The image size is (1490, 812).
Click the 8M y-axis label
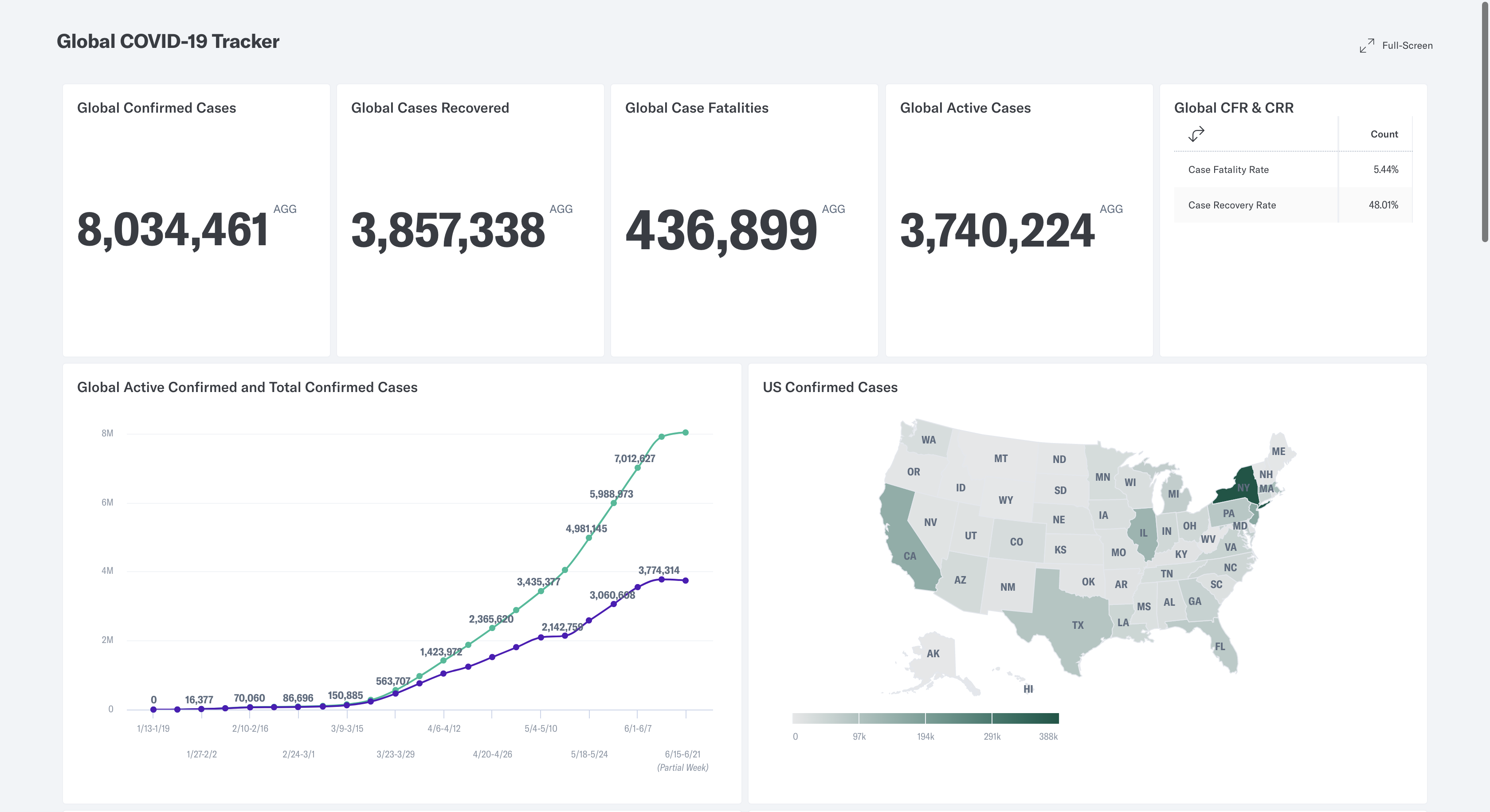coord(107,433)
